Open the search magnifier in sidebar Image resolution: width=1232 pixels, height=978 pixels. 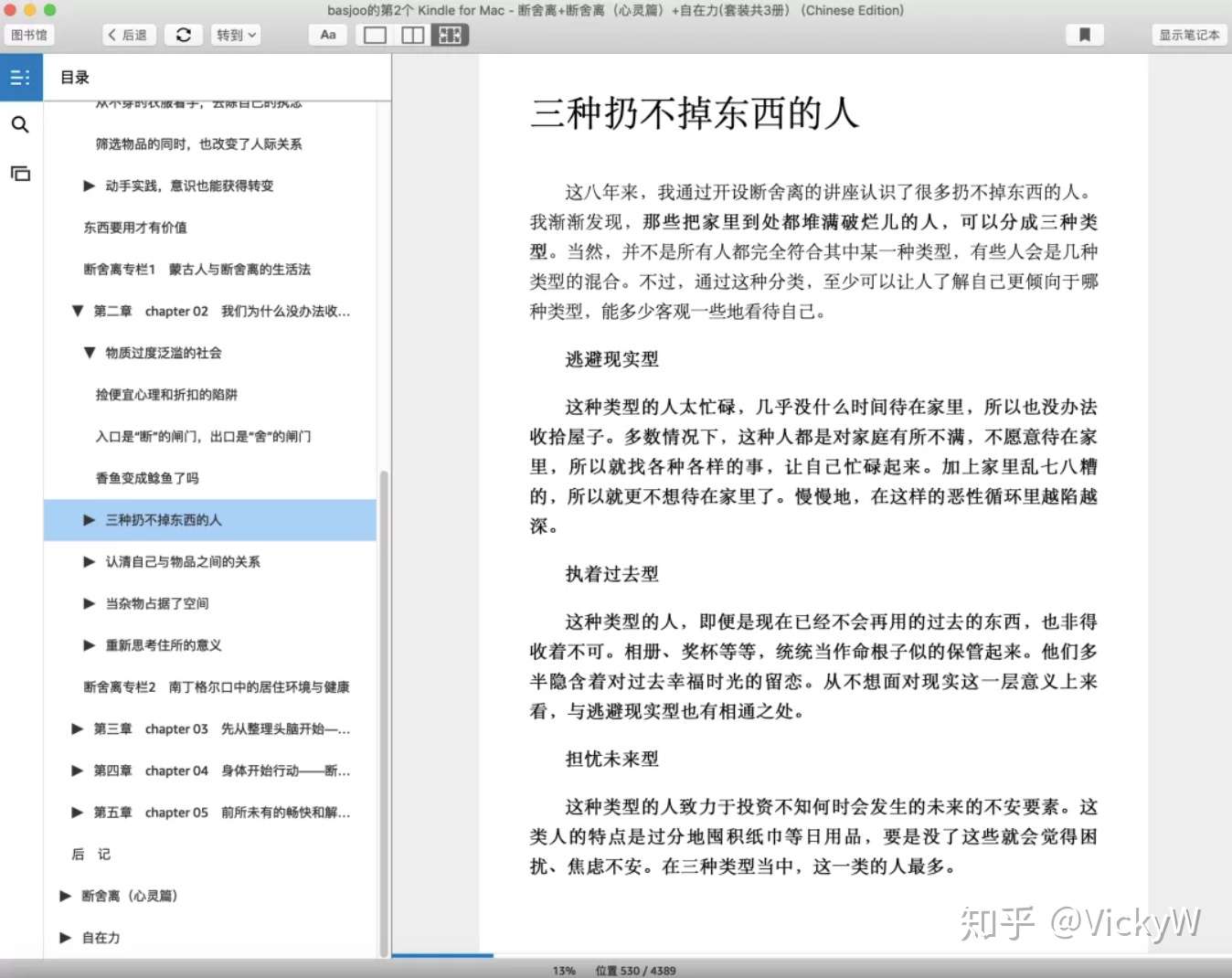(20, 124)
